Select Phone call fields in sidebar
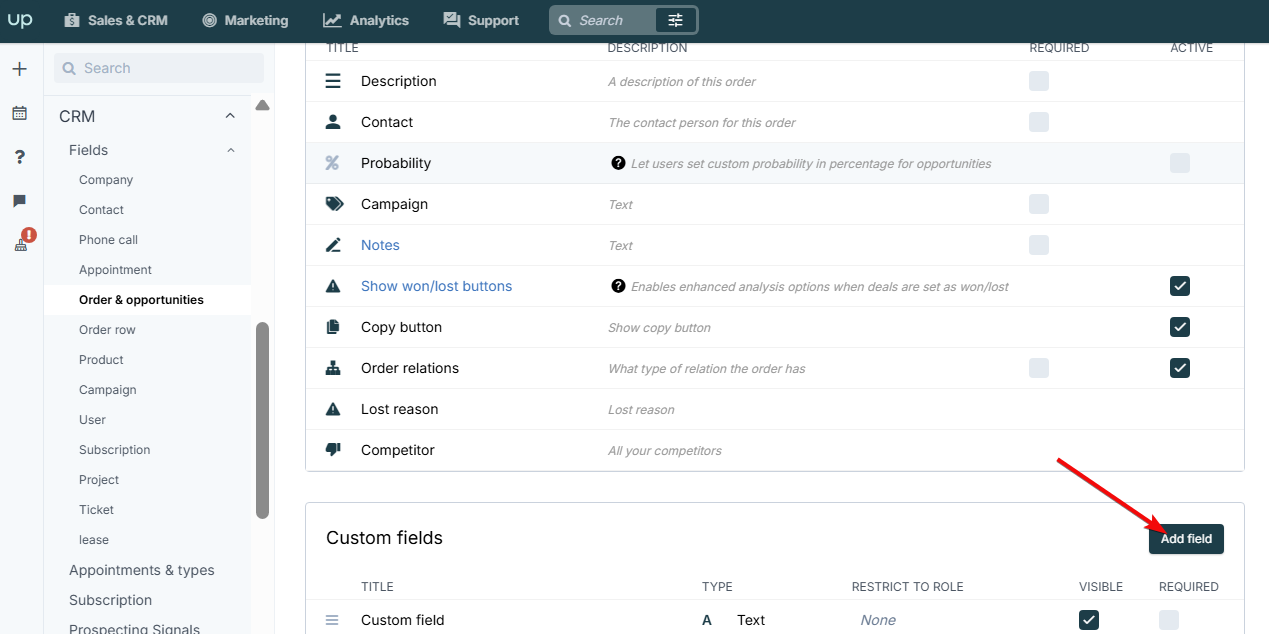The height and width of the screenshot is (634, 1269). click(x=109, y=240)
